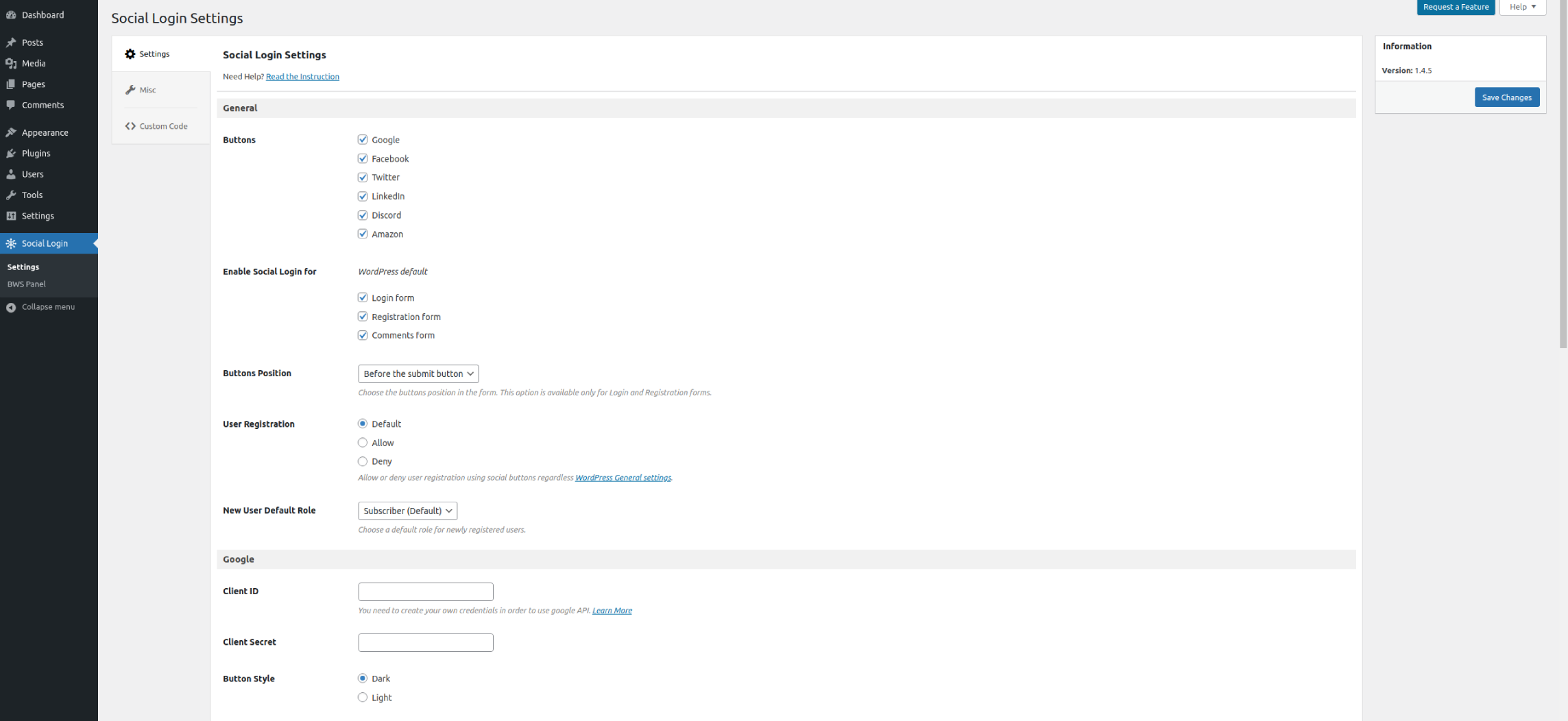
Task: Open Settings submenu under Social Login
Action: (x=23, y=267)
